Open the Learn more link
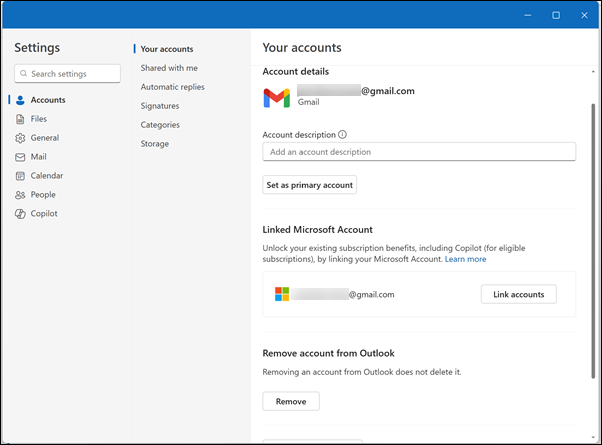The height and width of the screenshot is (445, 602). point(465,259)
